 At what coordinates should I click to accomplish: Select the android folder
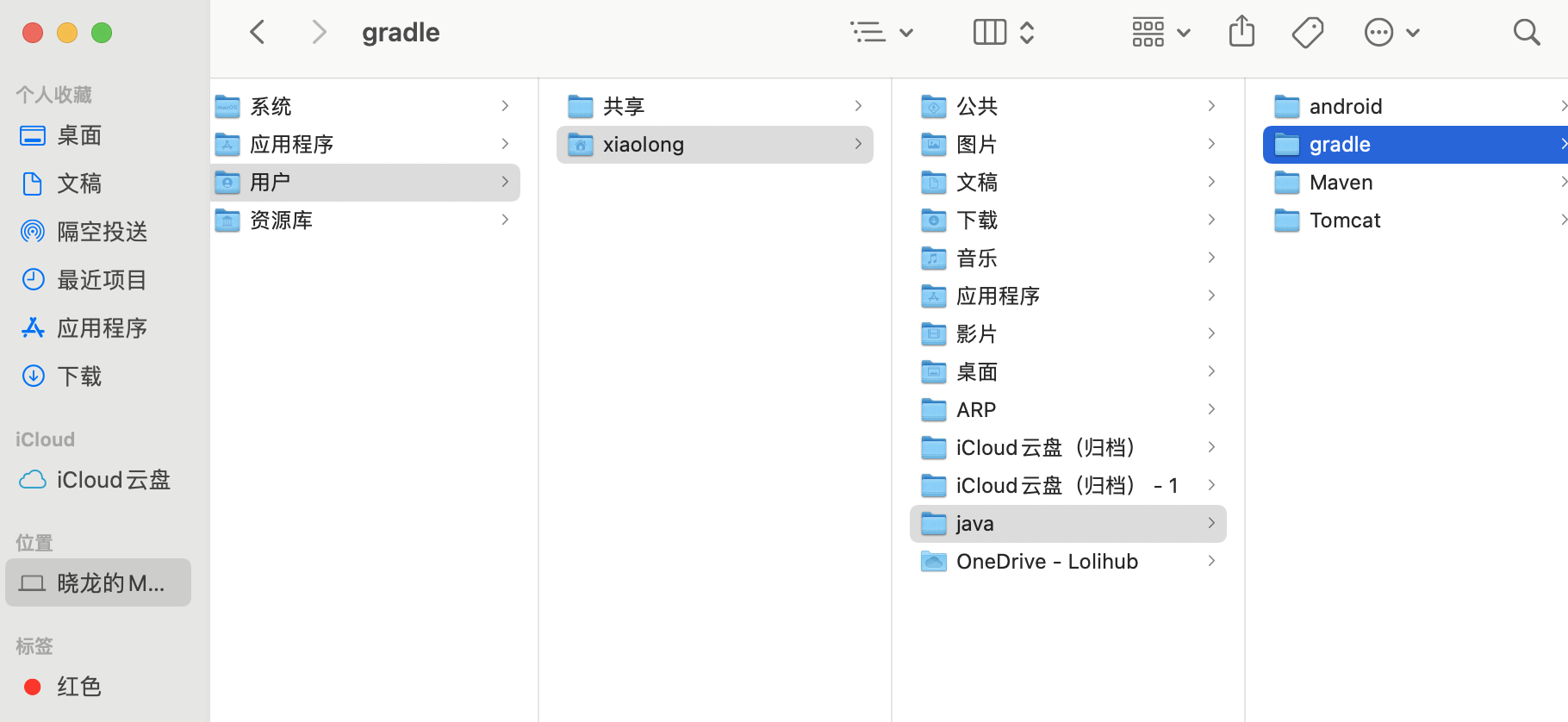pos(1345,107)
